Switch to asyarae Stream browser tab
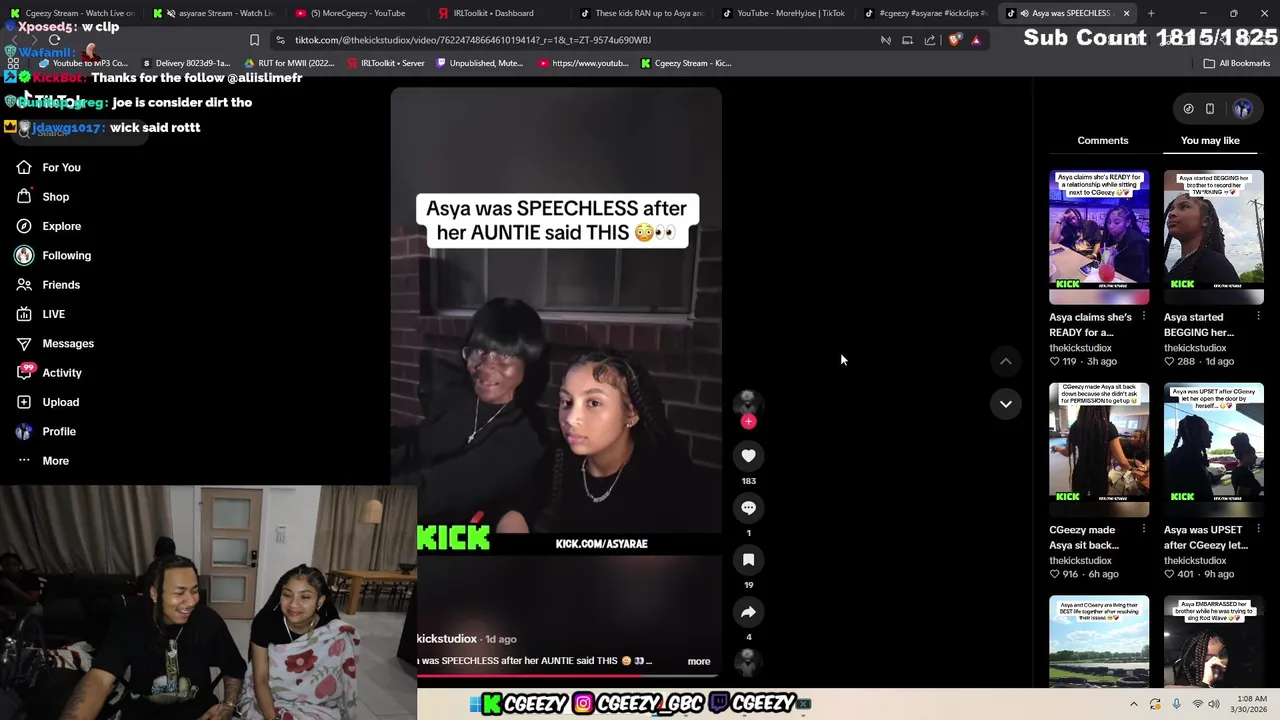The width and height of the screenshot is (1280, 720). tap(216, 13)
